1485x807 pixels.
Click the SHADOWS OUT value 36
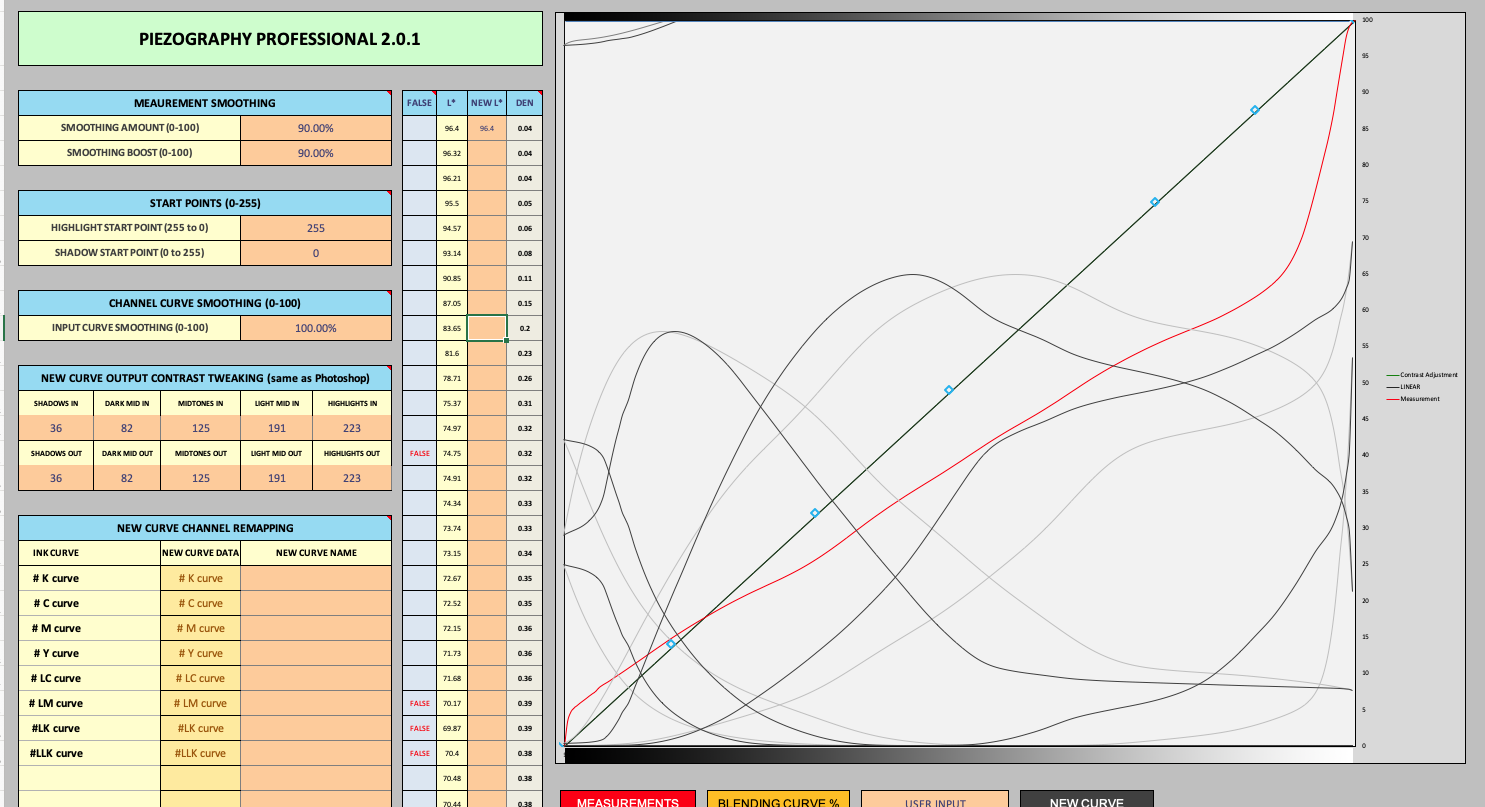click(x=56, y=478)
